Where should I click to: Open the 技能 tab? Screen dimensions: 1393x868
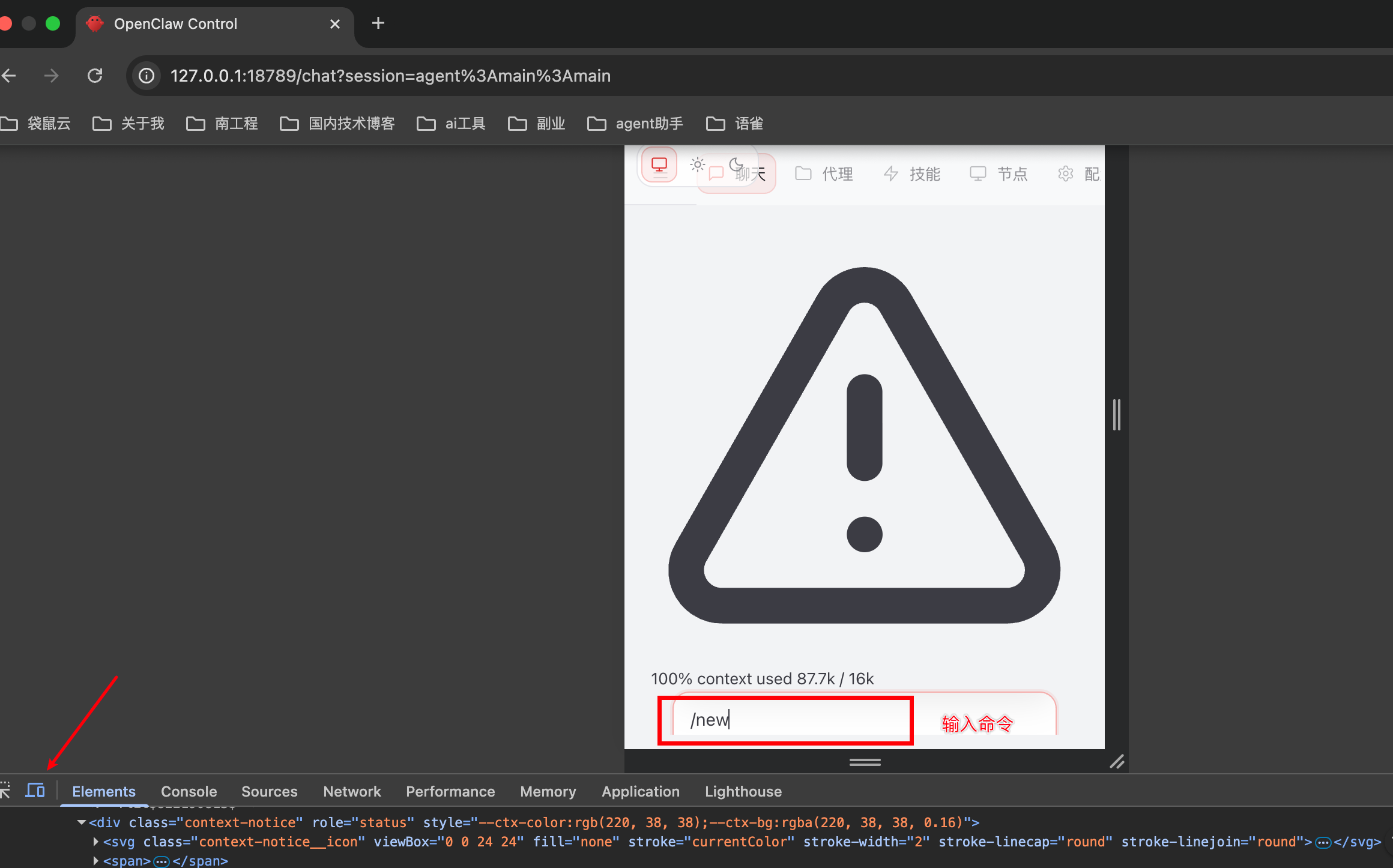coord(911,174)
